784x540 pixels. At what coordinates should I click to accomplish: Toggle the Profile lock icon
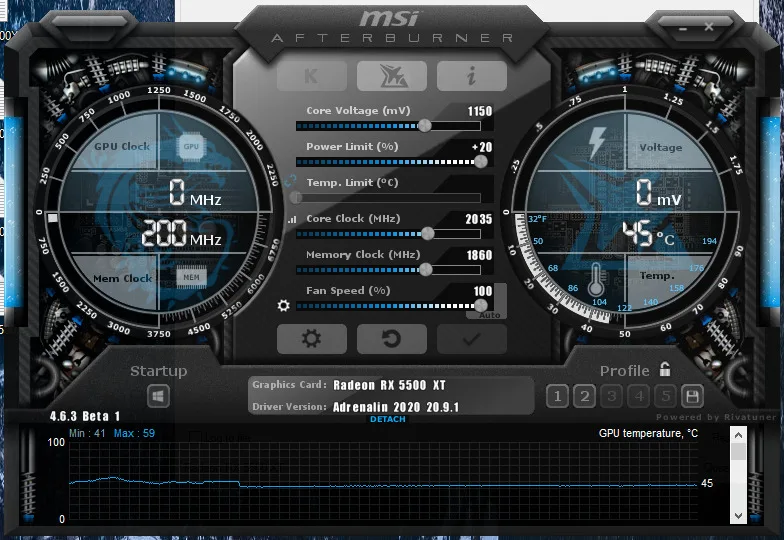tap(664, 369)
